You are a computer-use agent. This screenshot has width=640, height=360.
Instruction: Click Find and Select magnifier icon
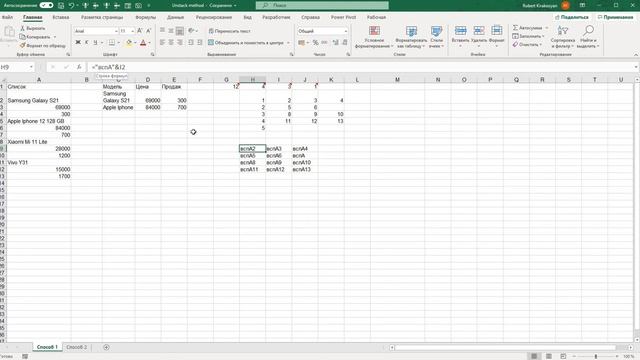(588, 31)
